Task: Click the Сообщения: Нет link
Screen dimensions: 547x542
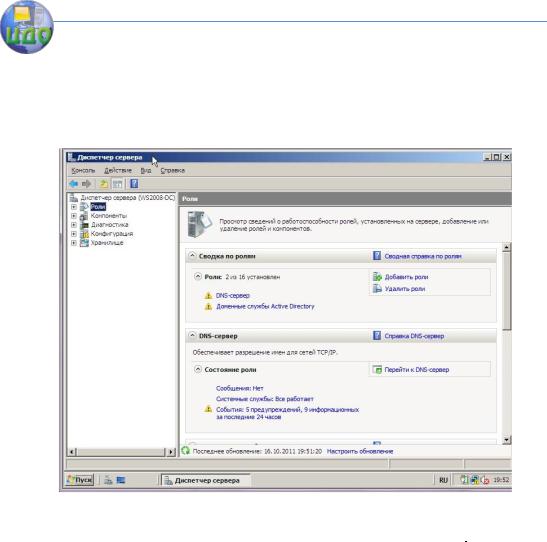Action: 239,388
